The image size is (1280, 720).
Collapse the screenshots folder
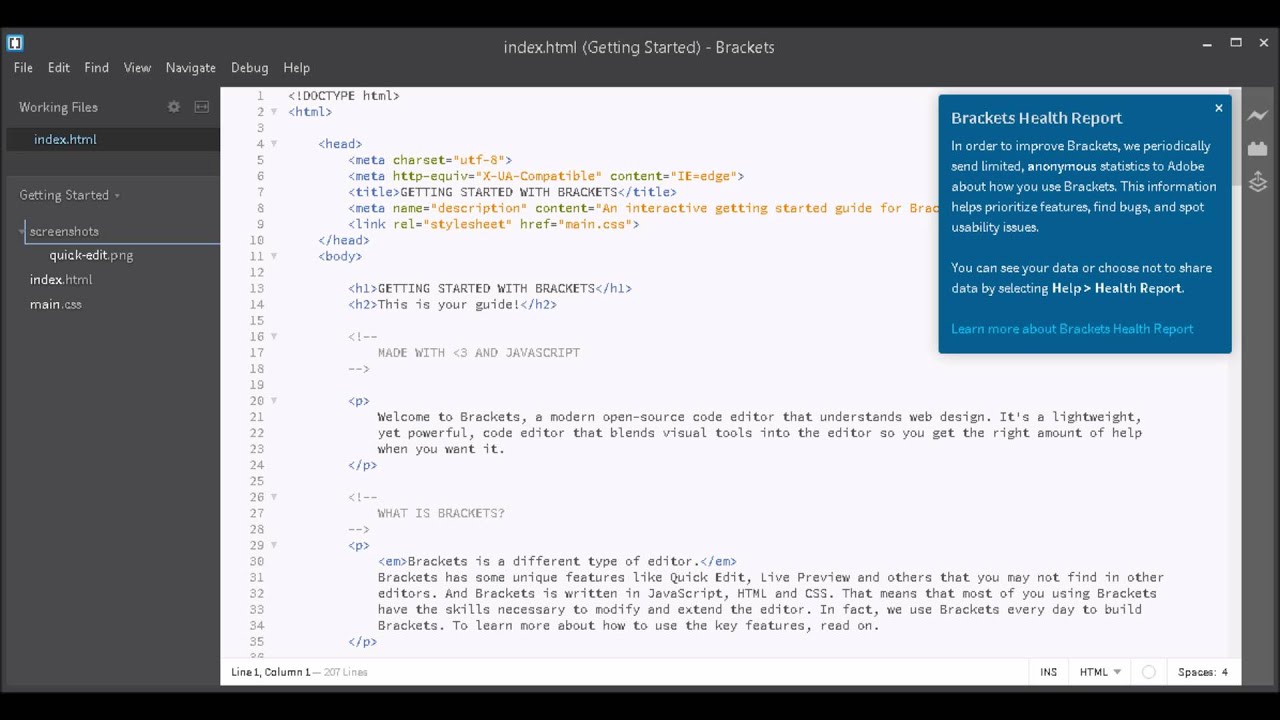click(23, 232)
